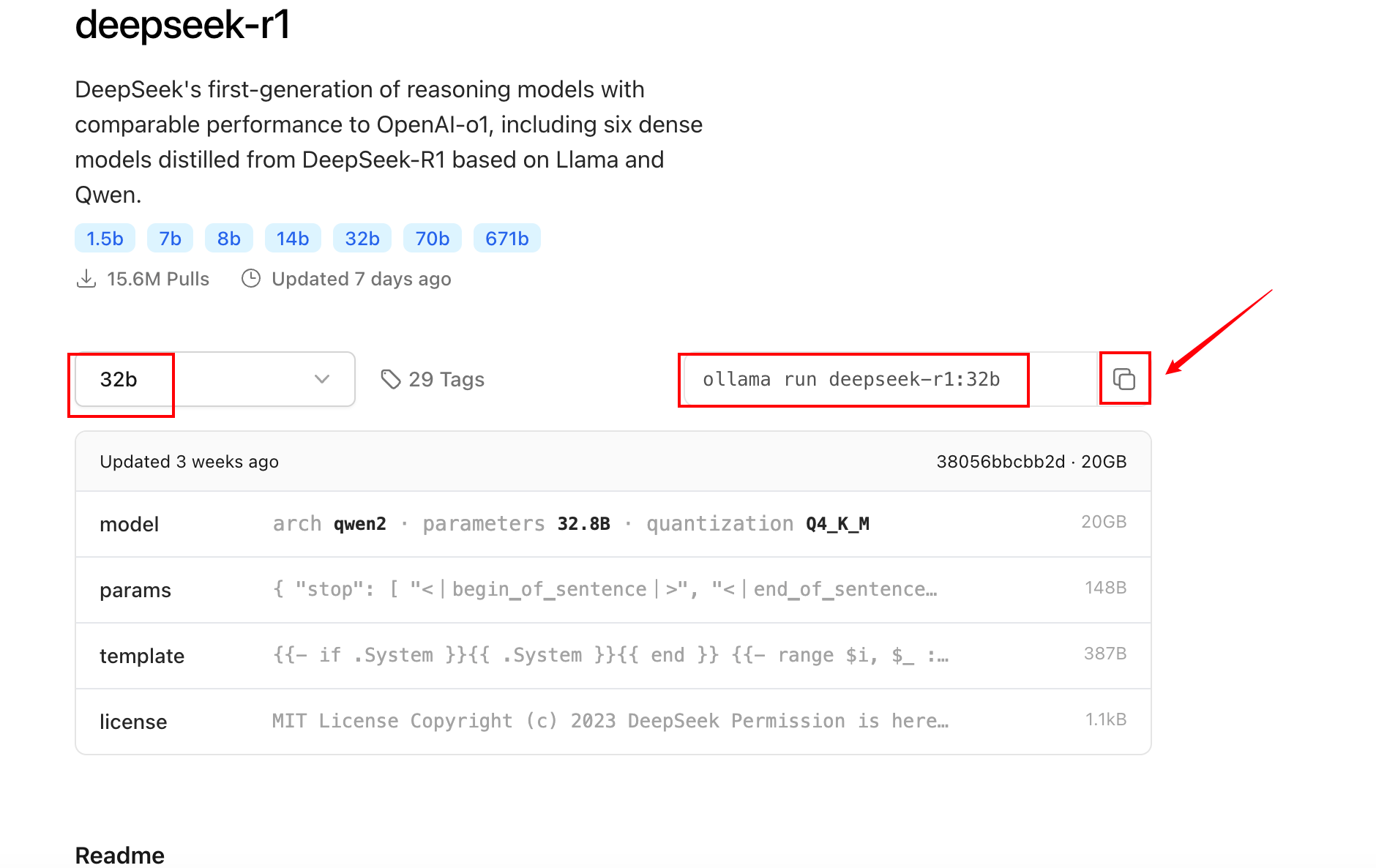Click the 38056bbcbb2d digest hash
Viewport: 1376px width, 868px height.
[1000, 462]
